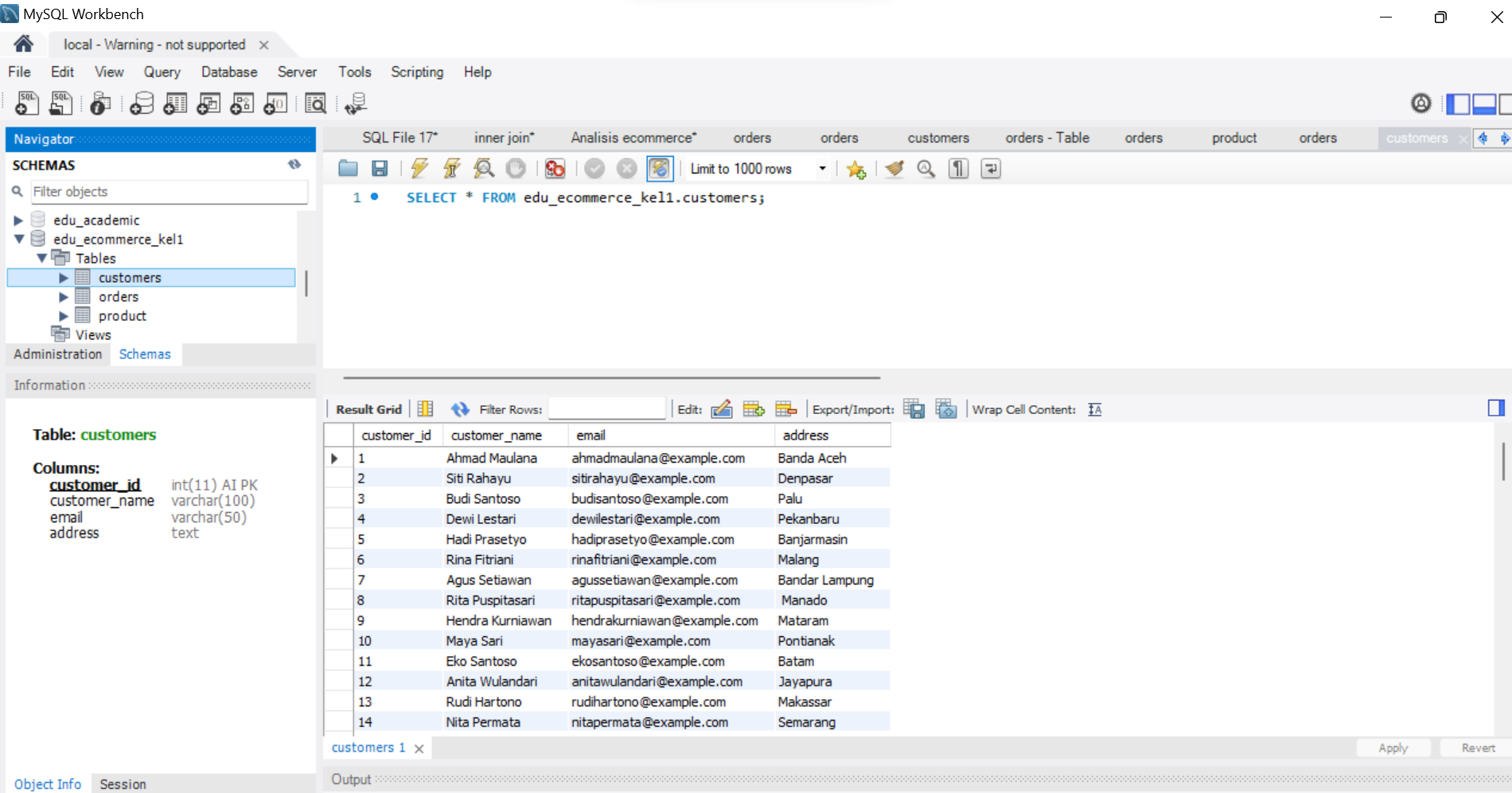Open the Limit to 1000 rows dropdown

click(x=822, y=168)
